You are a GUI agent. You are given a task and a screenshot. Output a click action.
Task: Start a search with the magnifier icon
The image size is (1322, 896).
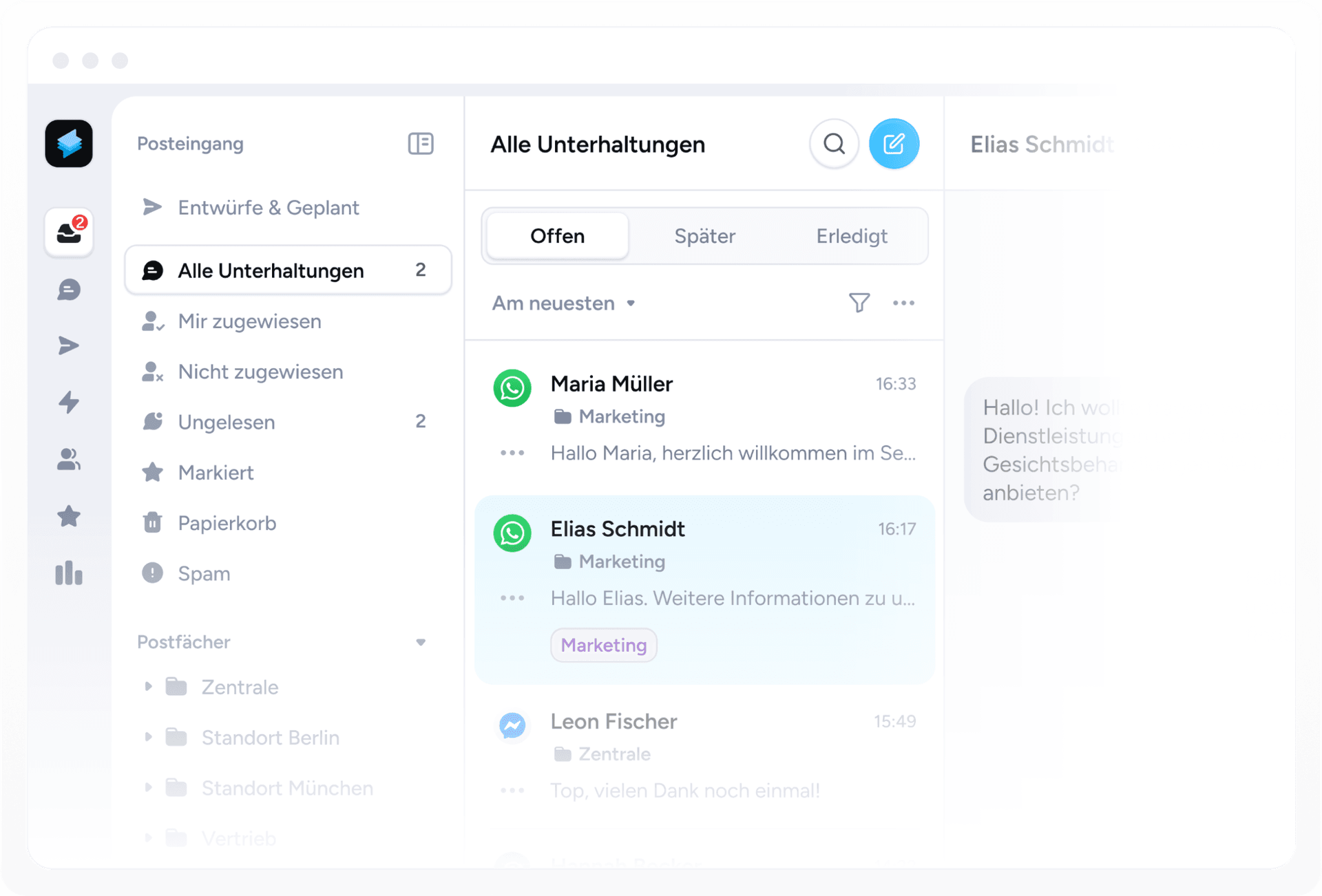tap(834, 144)
